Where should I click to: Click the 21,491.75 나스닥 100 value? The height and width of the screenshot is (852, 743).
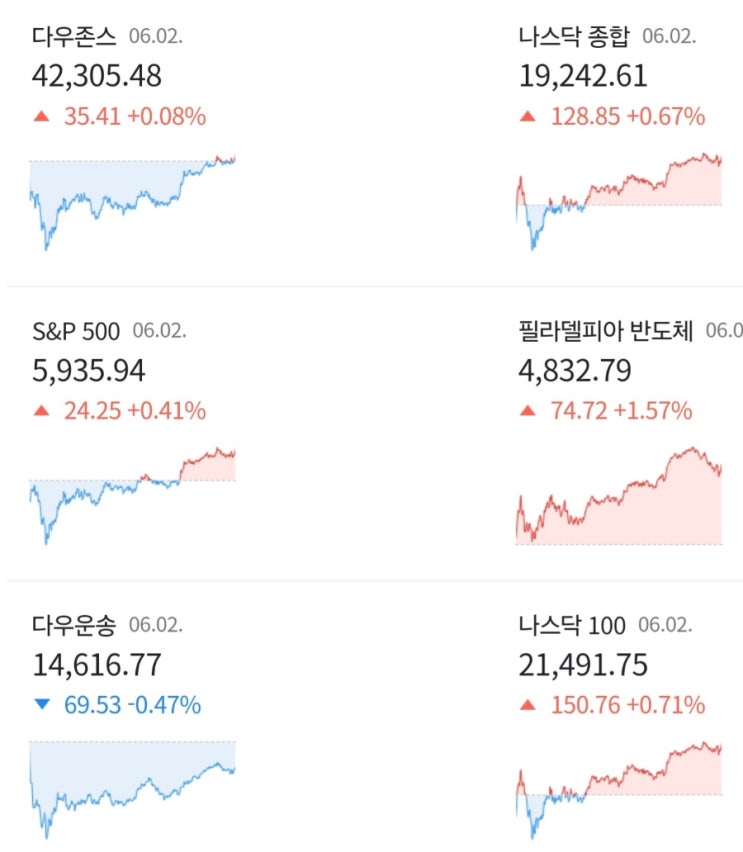[583, 665]
